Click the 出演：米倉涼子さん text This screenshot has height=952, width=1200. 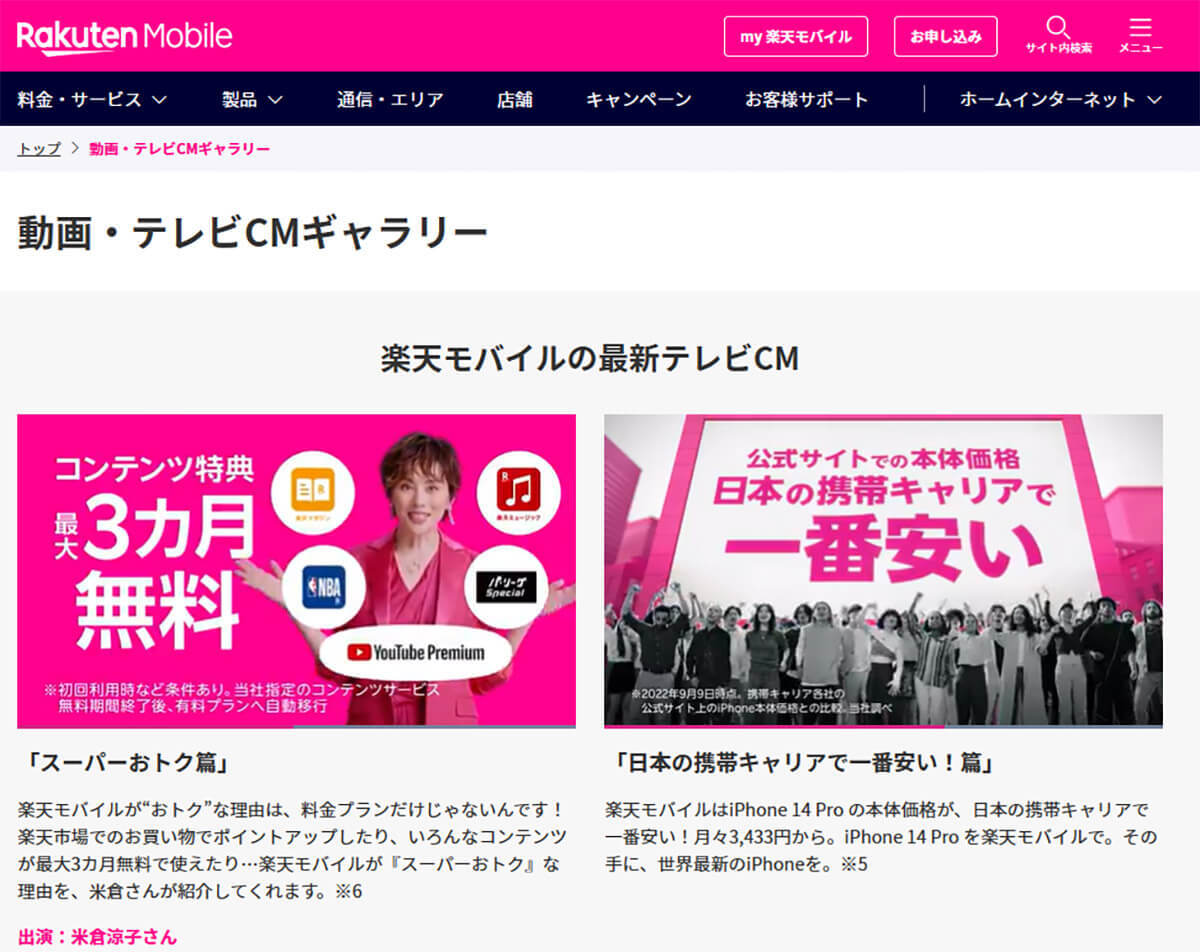(97, 937)
